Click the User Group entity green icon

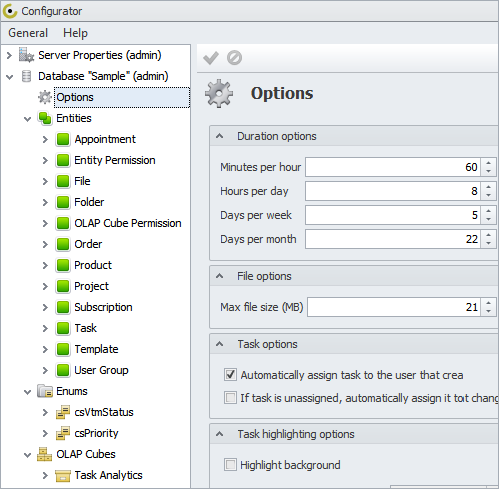pyautogui.click(x=63, y=370)
